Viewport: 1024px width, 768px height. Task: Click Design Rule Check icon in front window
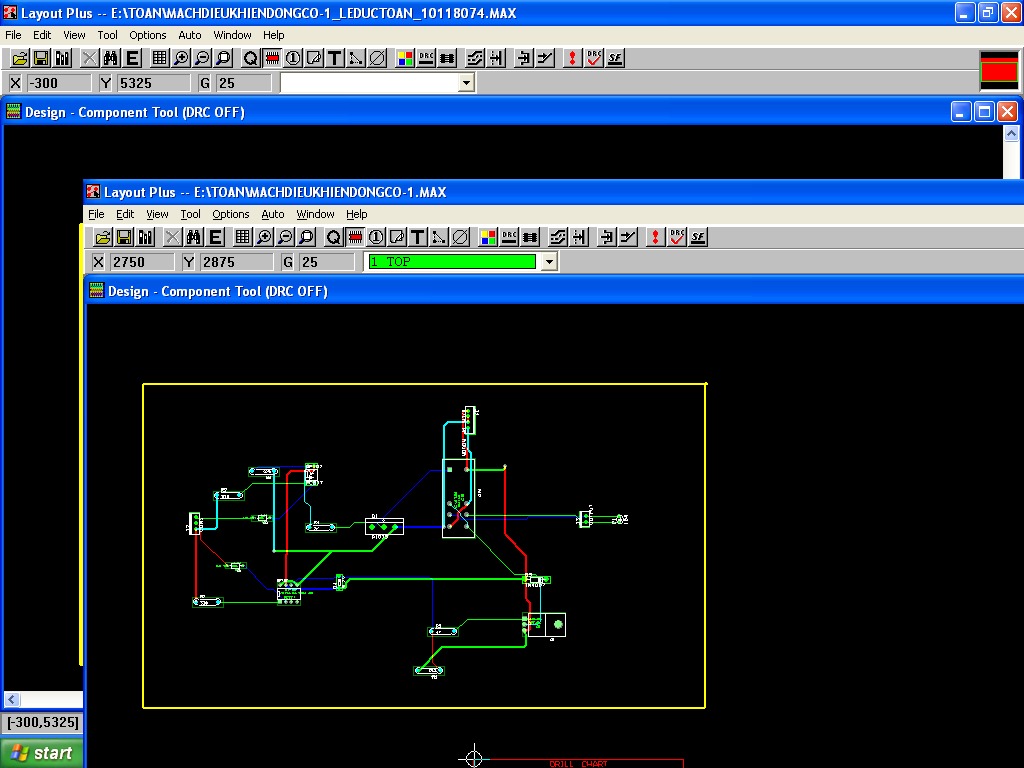tap(677, 237)
